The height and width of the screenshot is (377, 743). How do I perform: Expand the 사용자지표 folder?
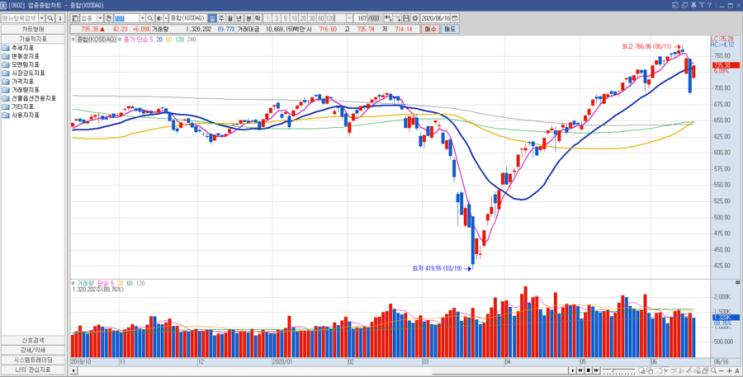[21, 115]
